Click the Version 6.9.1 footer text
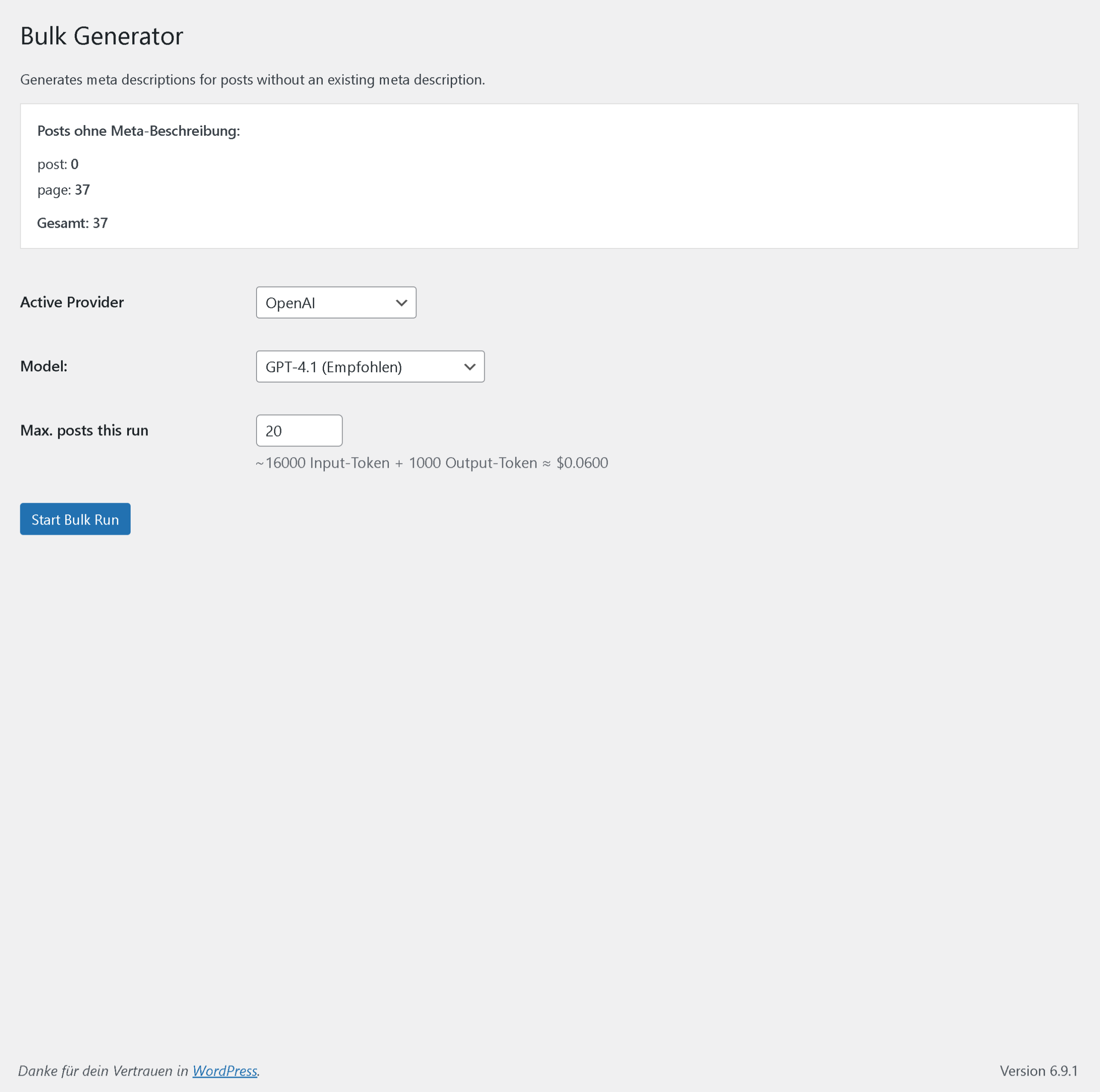Screen dimensions: 1100x1092 tap(1038, 1071)
